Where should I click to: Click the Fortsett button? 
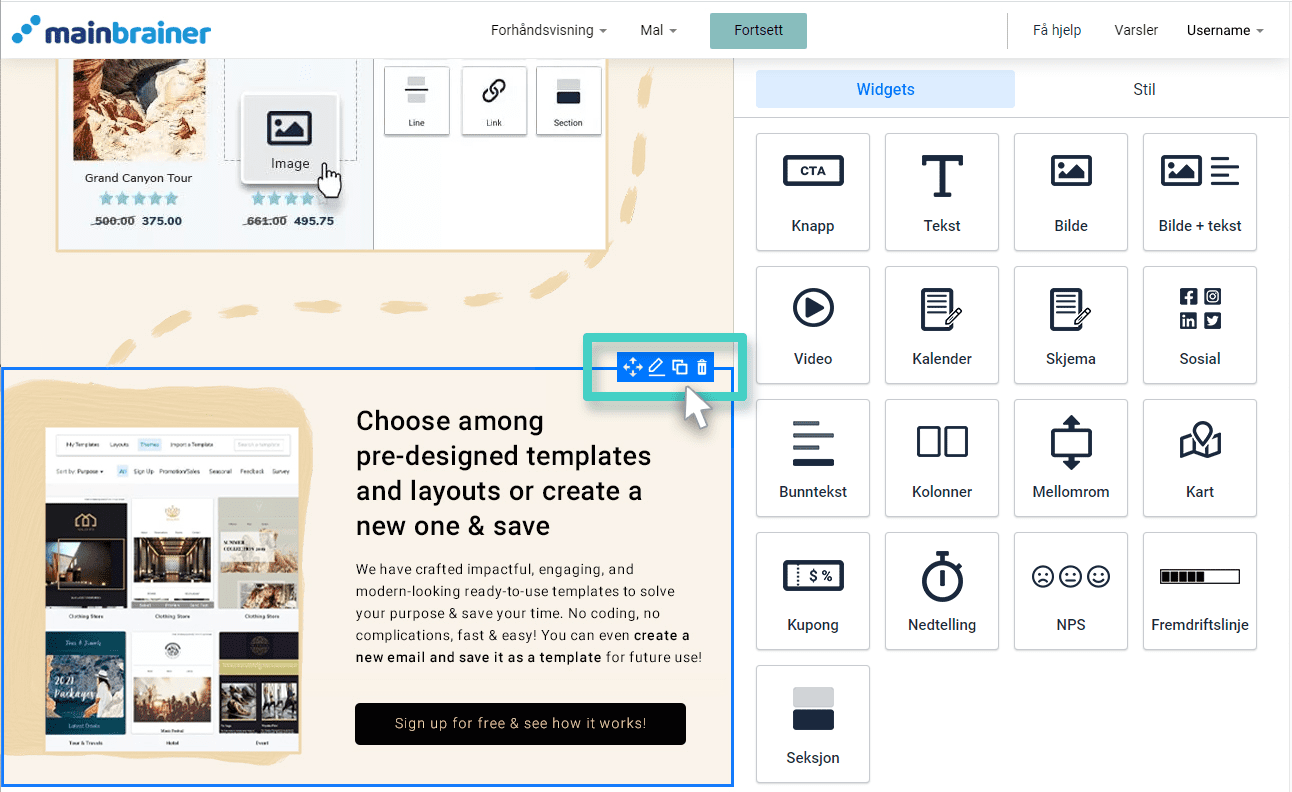758,30
